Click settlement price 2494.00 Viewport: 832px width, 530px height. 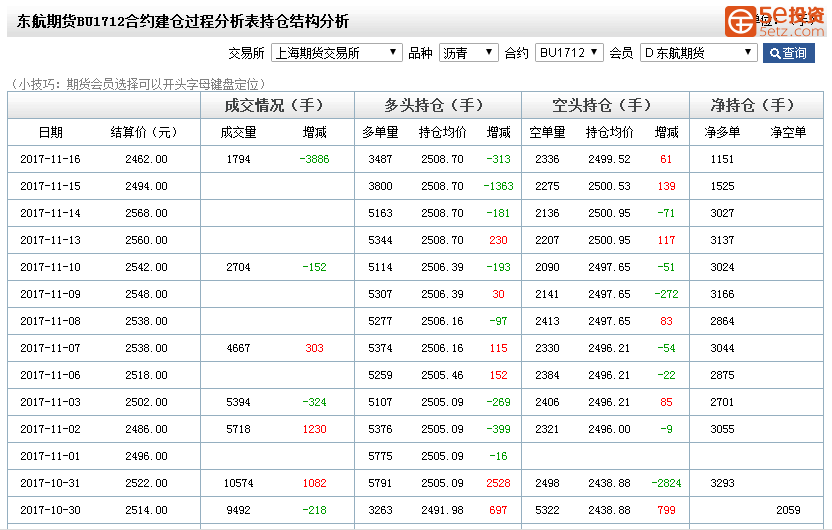click(x=146, y=186)
